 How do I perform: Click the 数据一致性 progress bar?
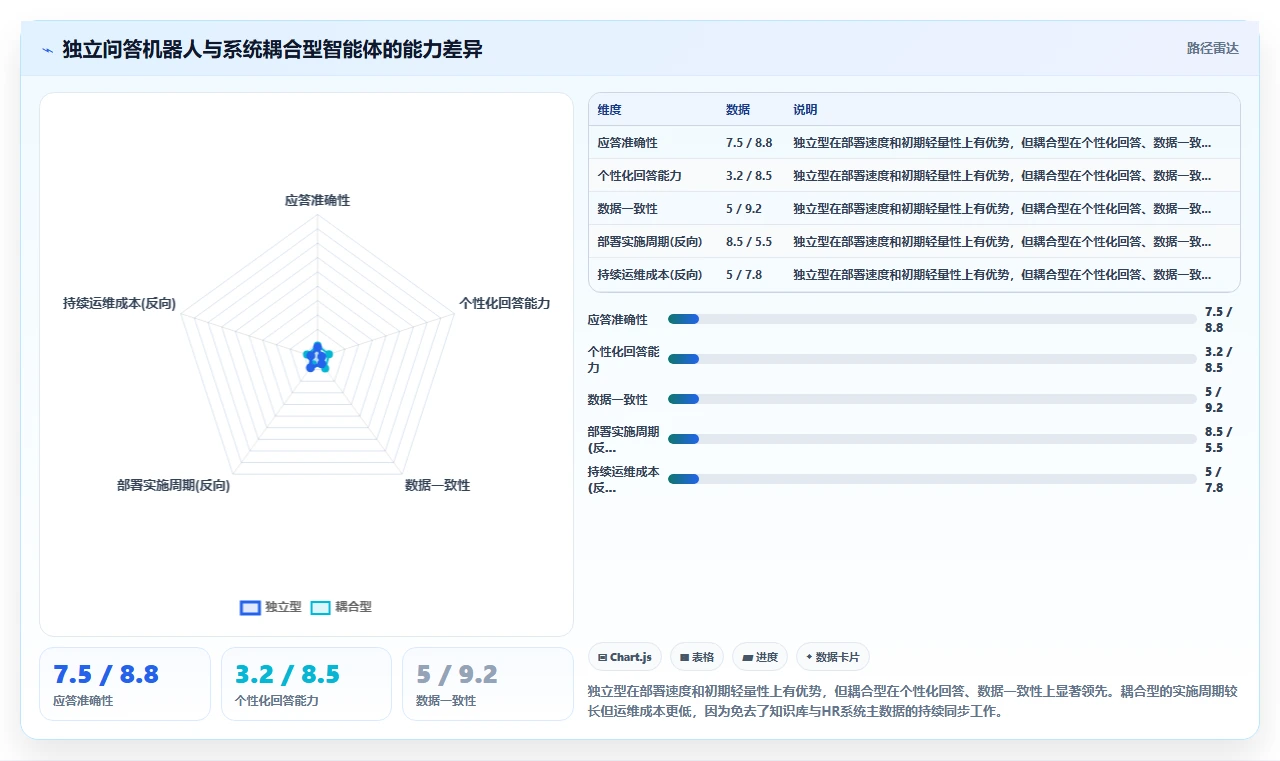932,399
